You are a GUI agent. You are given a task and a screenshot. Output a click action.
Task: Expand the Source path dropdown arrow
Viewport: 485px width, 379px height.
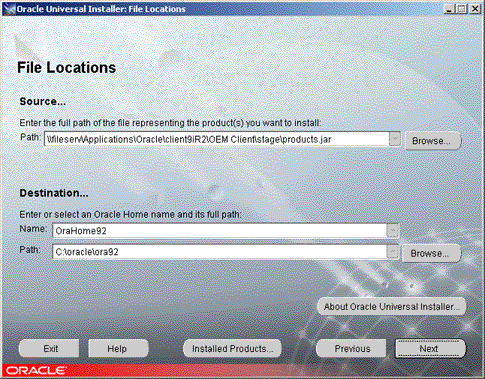[x=395, y=139]
